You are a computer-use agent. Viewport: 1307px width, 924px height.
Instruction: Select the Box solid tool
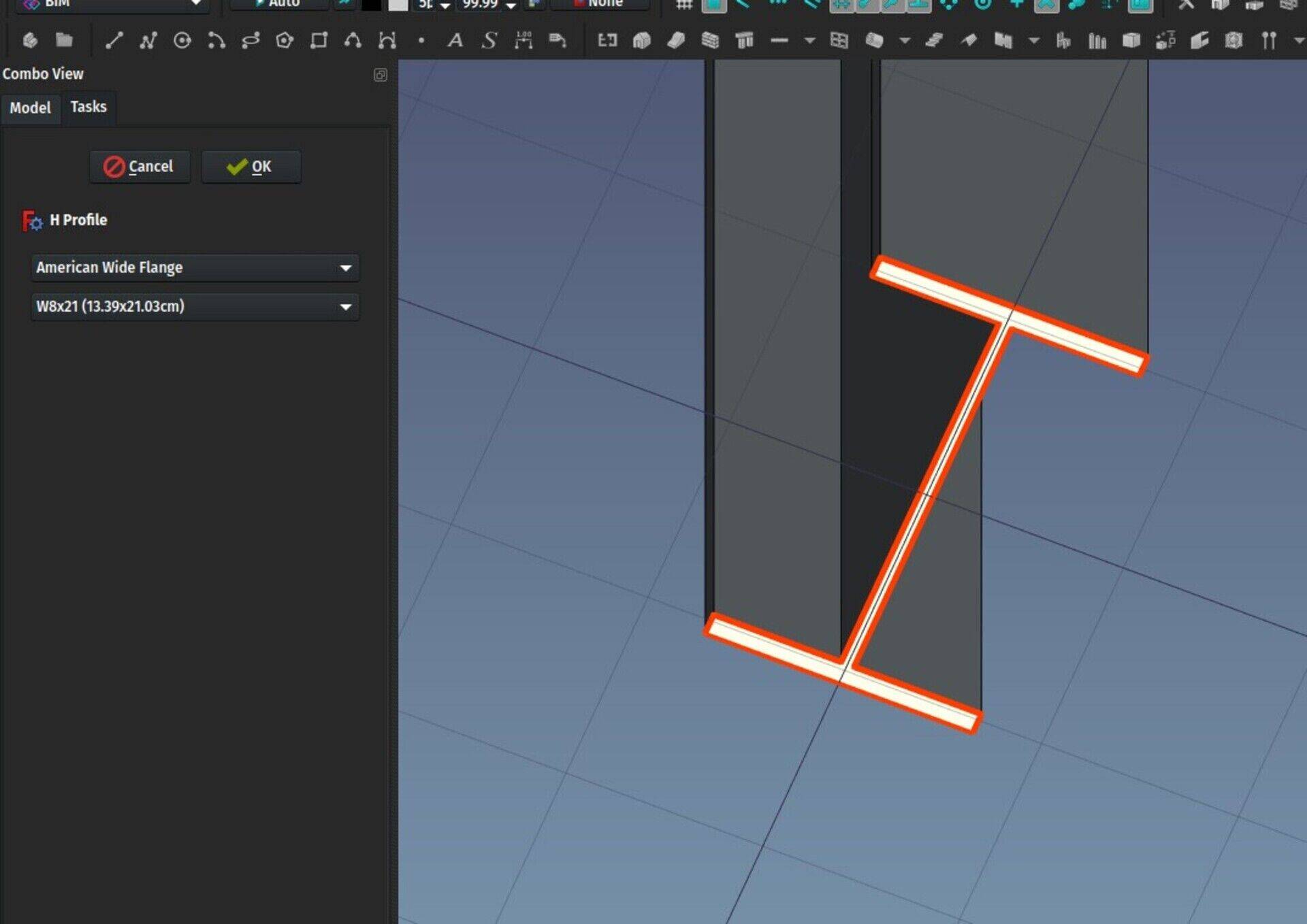click(1131, 41)
